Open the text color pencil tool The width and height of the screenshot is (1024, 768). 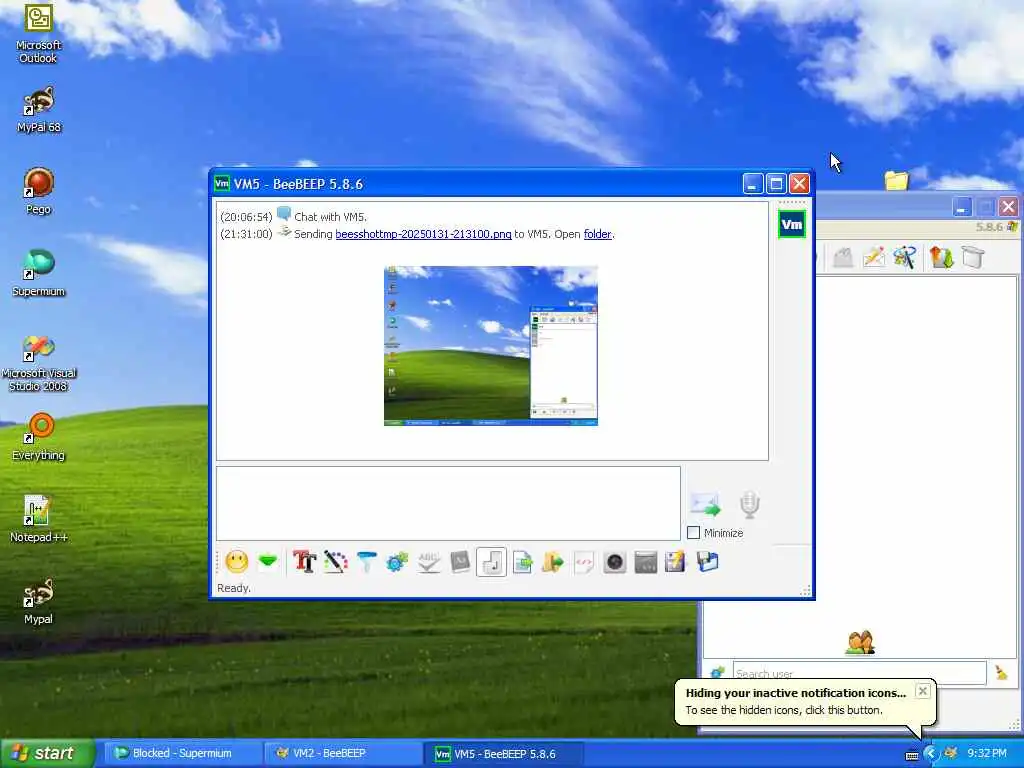click(x=336, y=562)
